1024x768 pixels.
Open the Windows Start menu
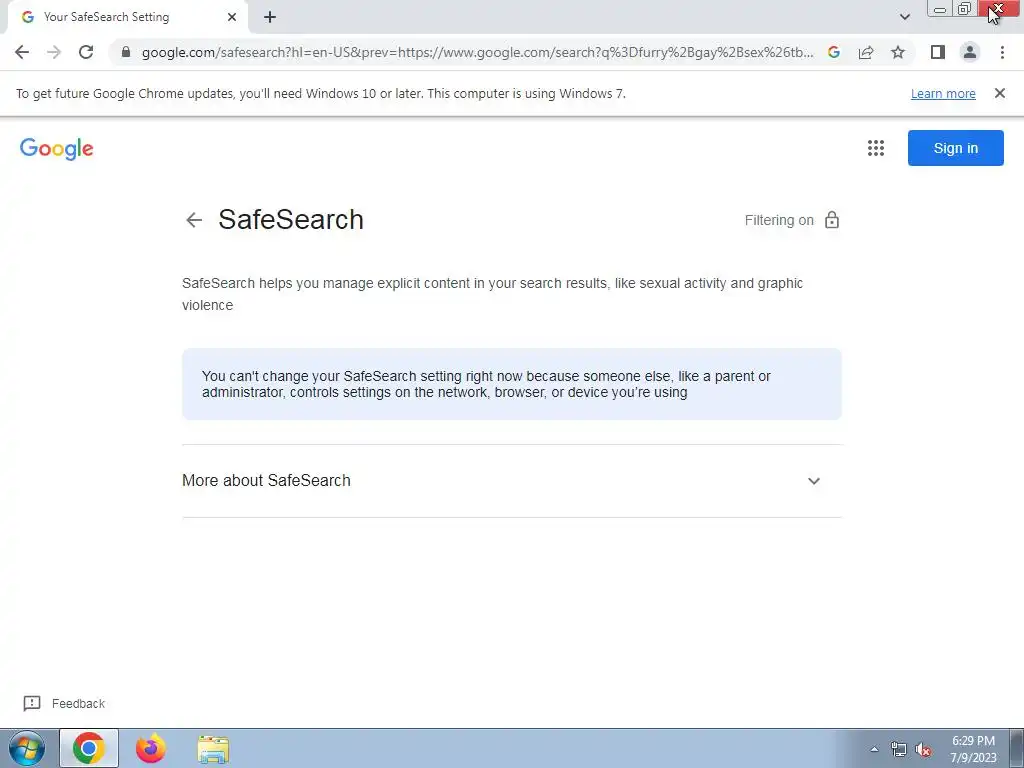27,748
